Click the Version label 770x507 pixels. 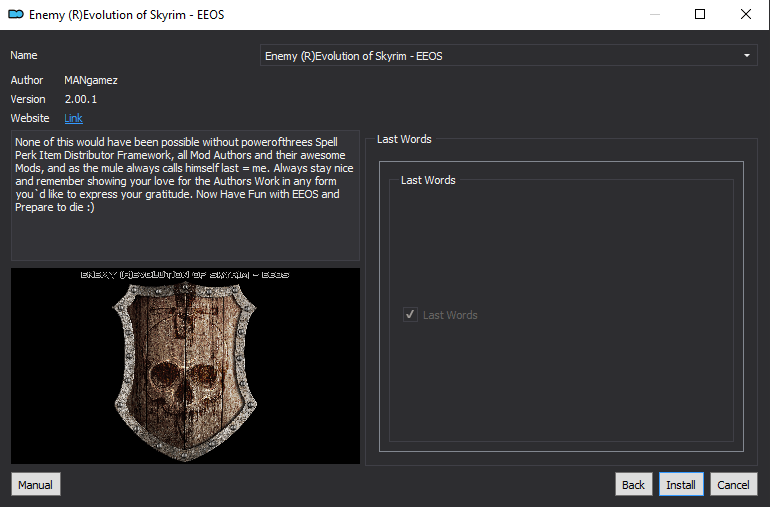(28, 99)
